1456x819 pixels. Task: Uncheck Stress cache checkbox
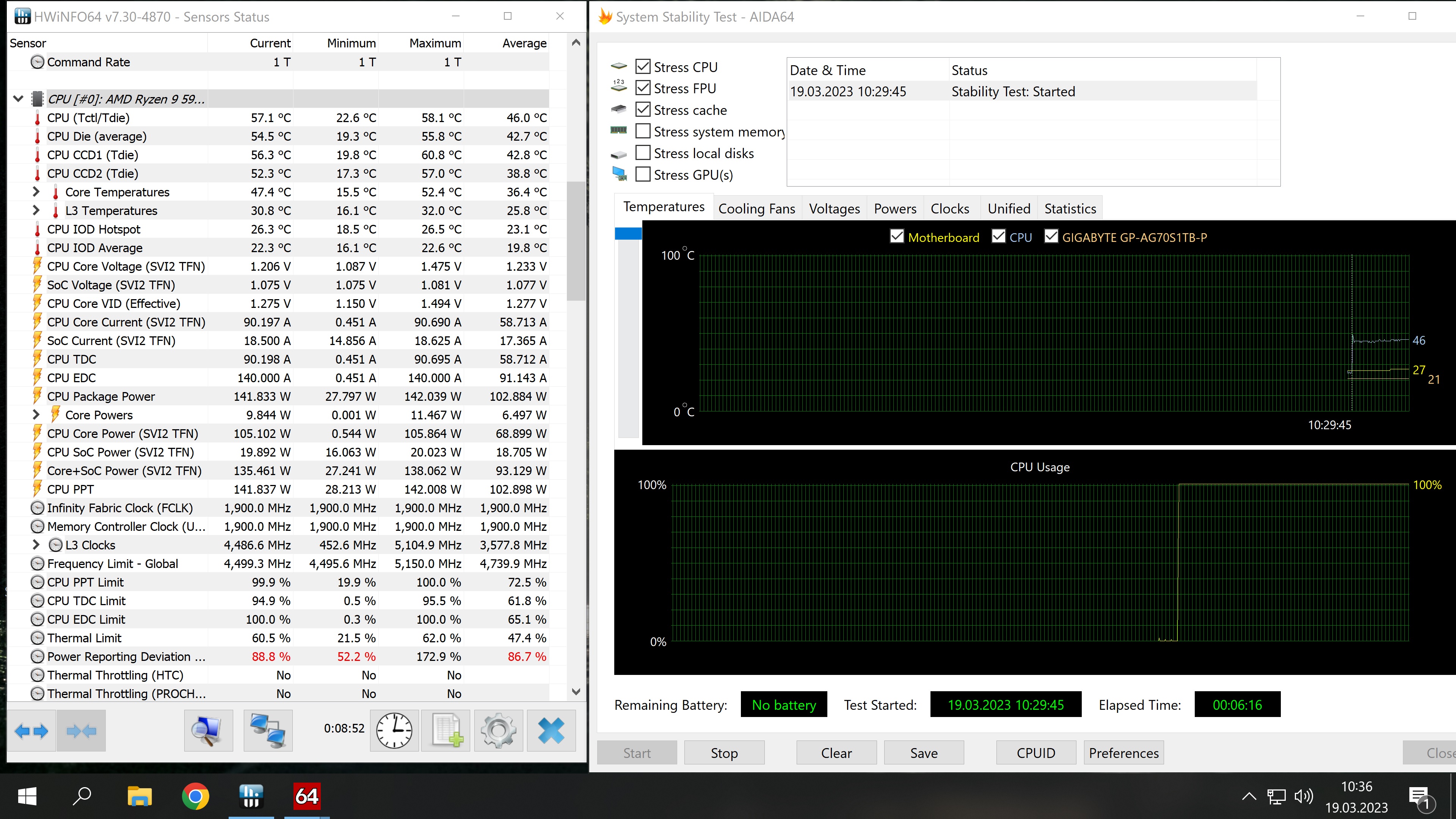tap(643, 110)
